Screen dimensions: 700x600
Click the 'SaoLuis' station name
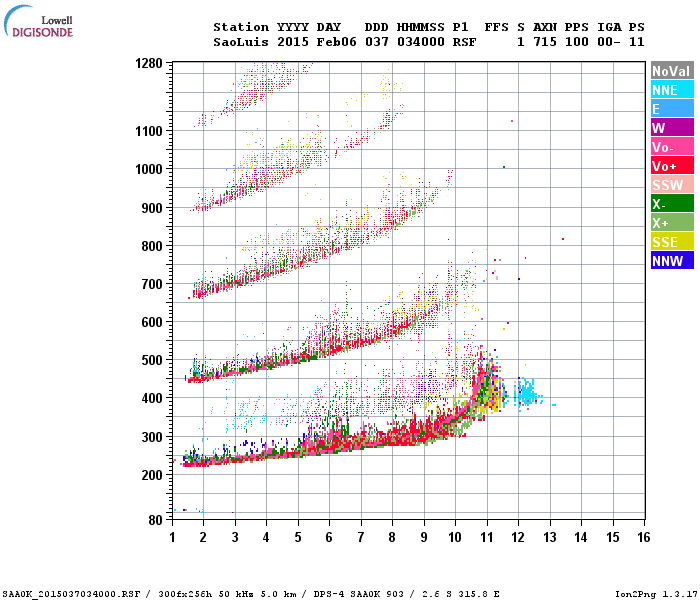tap(241, 42)
